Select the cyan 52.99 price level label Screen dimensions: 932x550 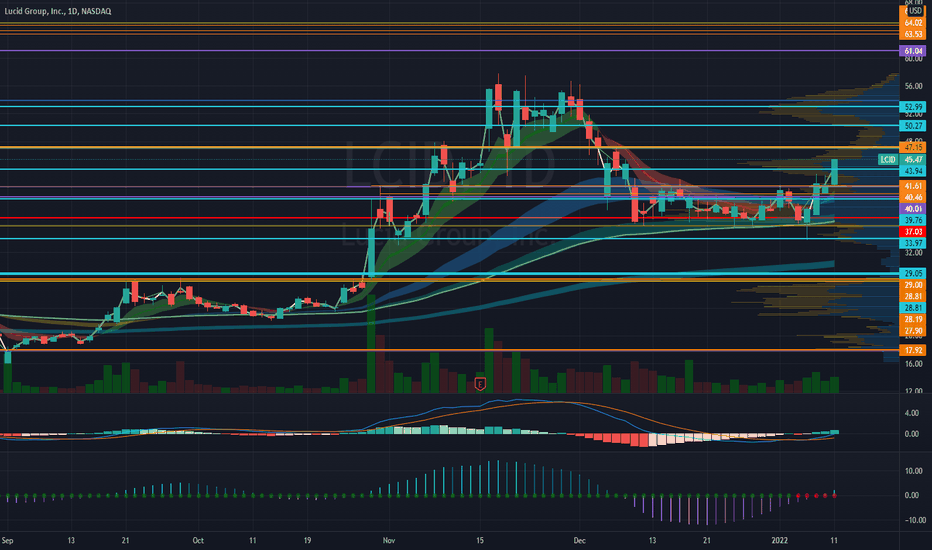[913, 107]
